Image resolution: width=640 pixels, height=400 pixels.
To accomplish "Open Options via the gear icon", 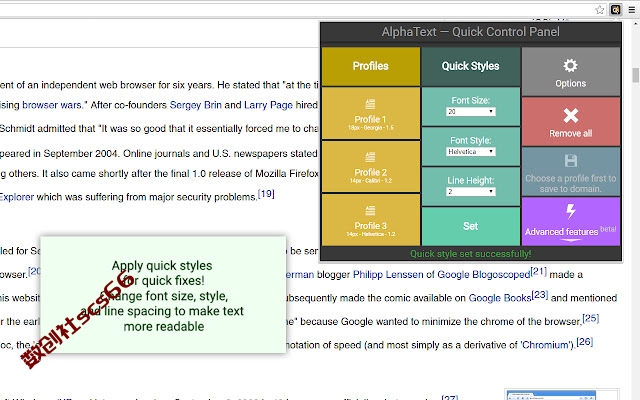I will (x=570, y=66).
